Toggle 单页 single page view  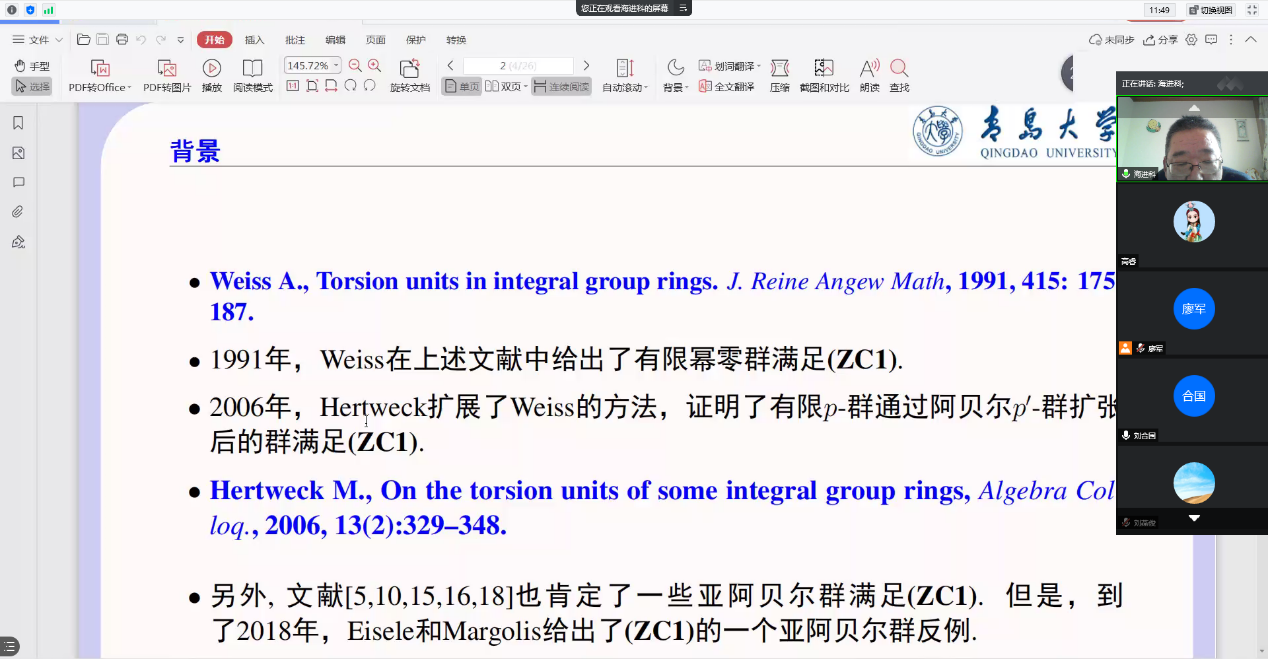461,87
